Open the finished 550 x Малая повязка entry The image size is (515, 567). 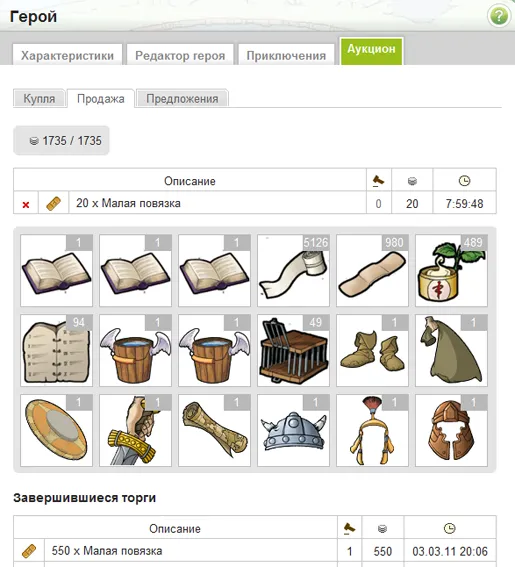pos(107,551)
